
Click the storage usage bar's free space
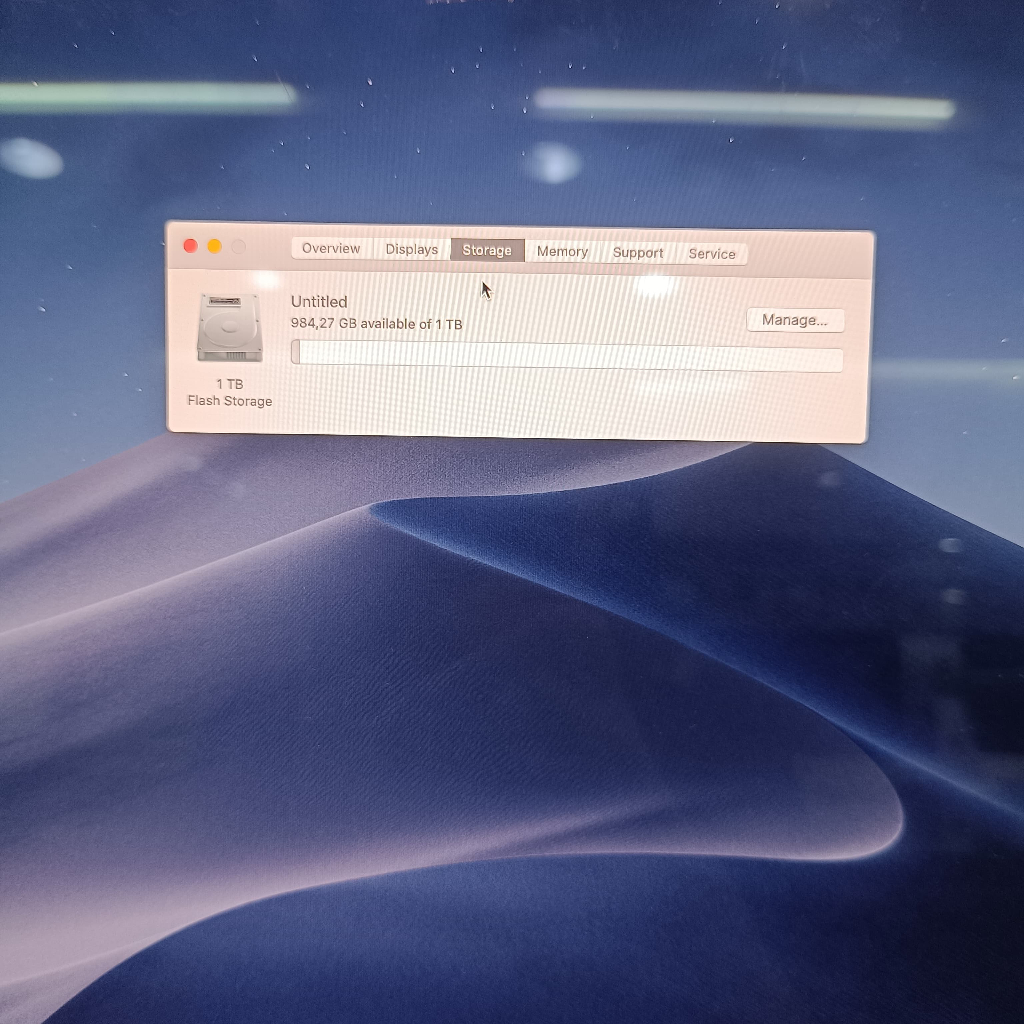(x=570, y=357)
